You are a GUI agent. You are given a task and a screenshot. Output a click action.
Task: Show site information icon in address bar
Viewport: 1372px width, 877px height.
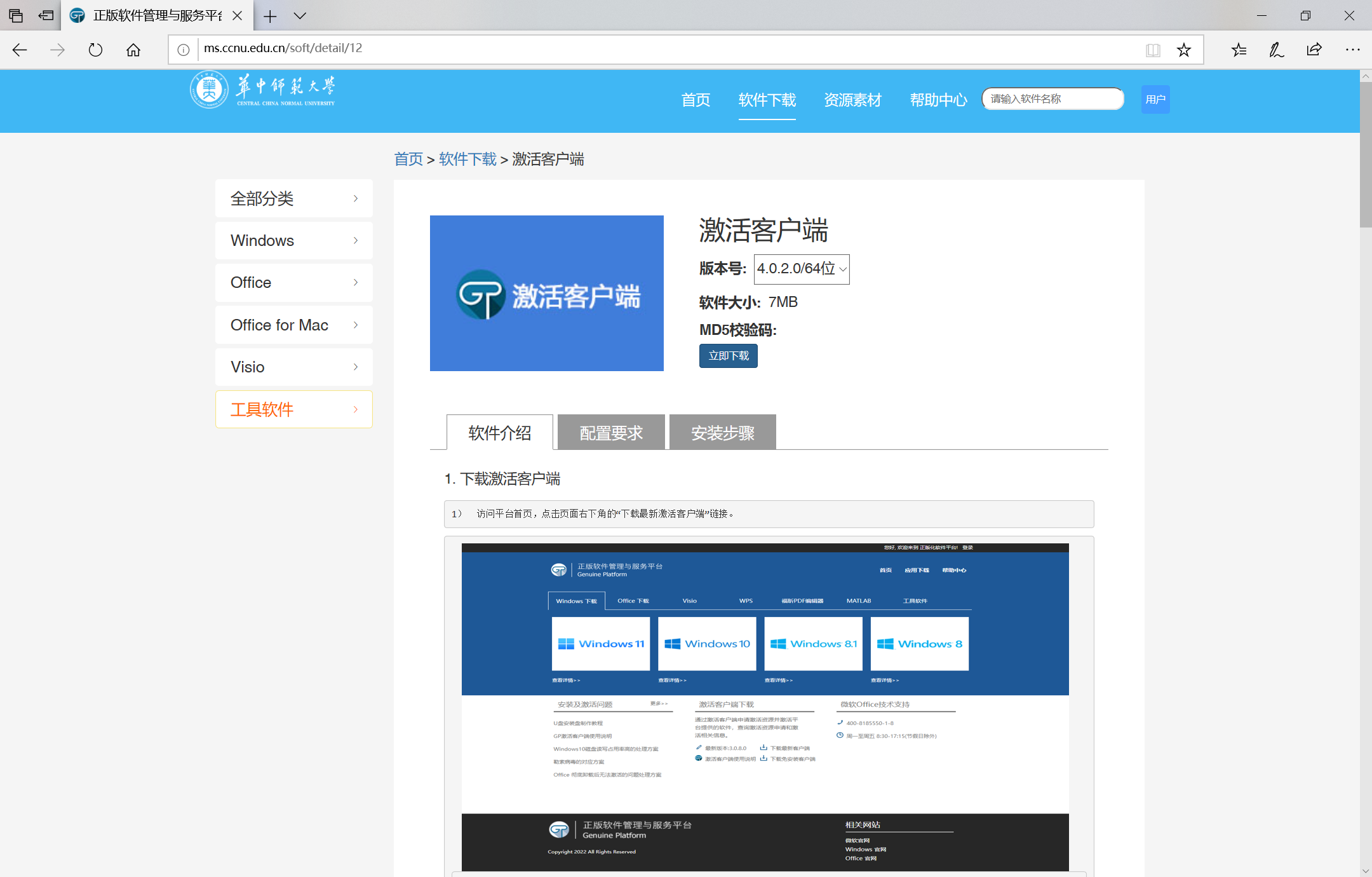183,50
